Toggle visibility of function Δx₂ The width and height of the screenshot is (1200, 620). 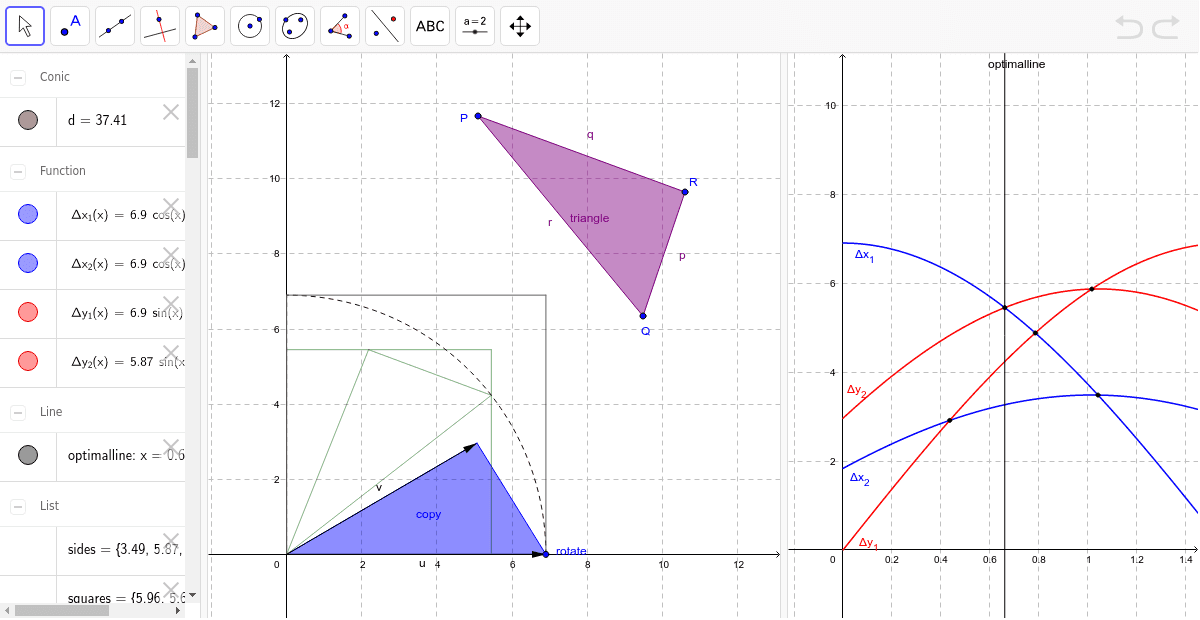point(28,263)
